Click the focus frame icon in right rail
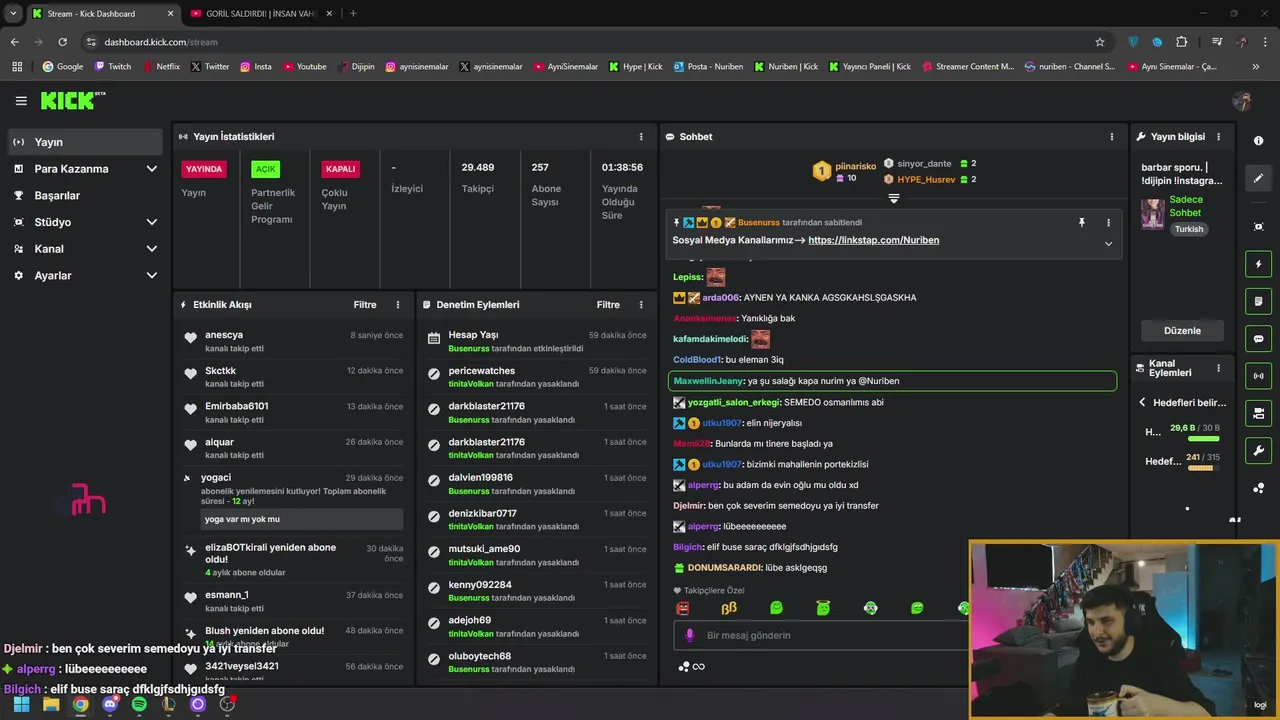The height and width of the screenshot is (720, 1280). pyautogui.click(x=1258, y=227)
